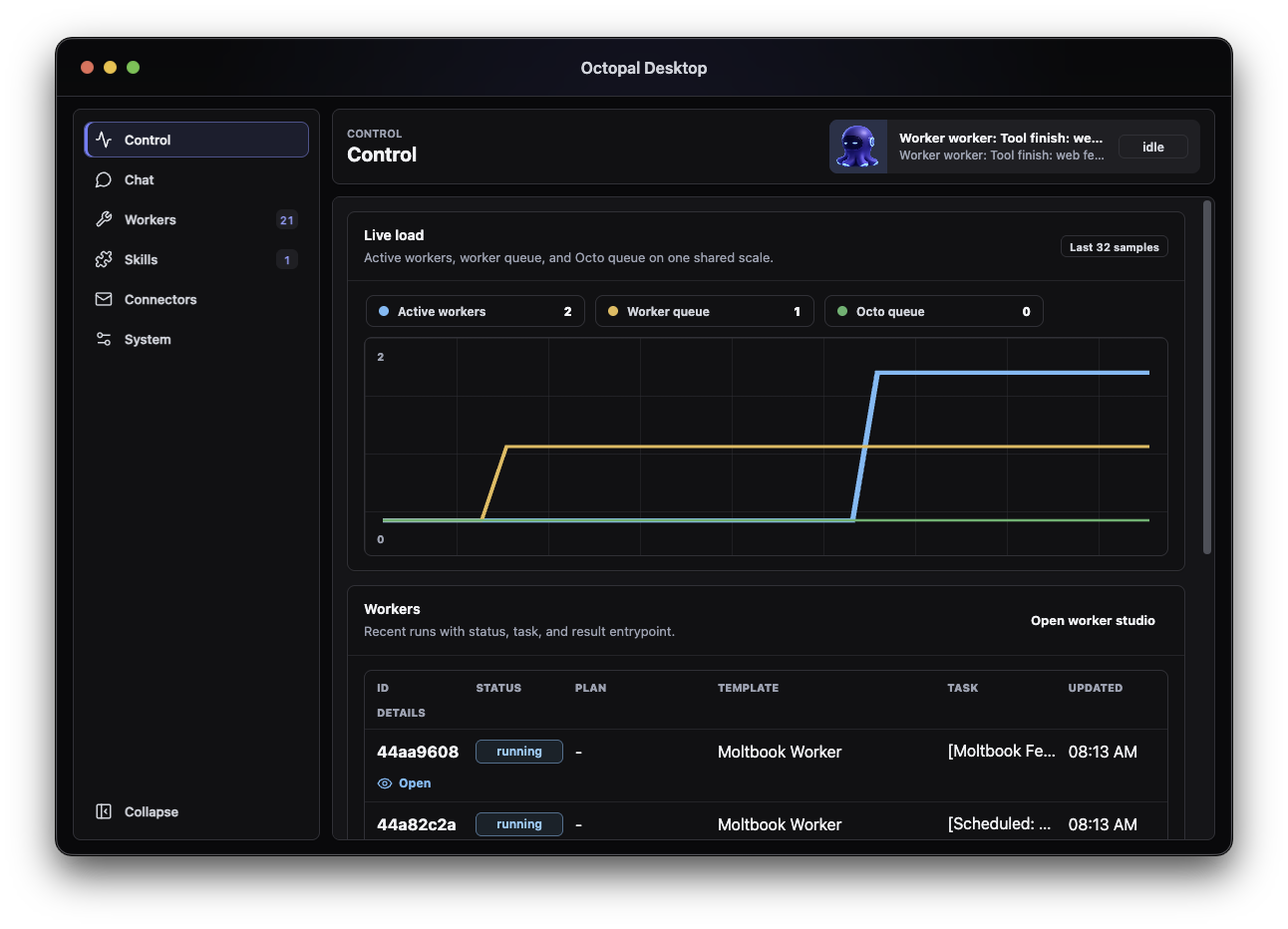Click the Skills puzzle piece icon
Screen dimensions: 1288x929
point(104,259)
